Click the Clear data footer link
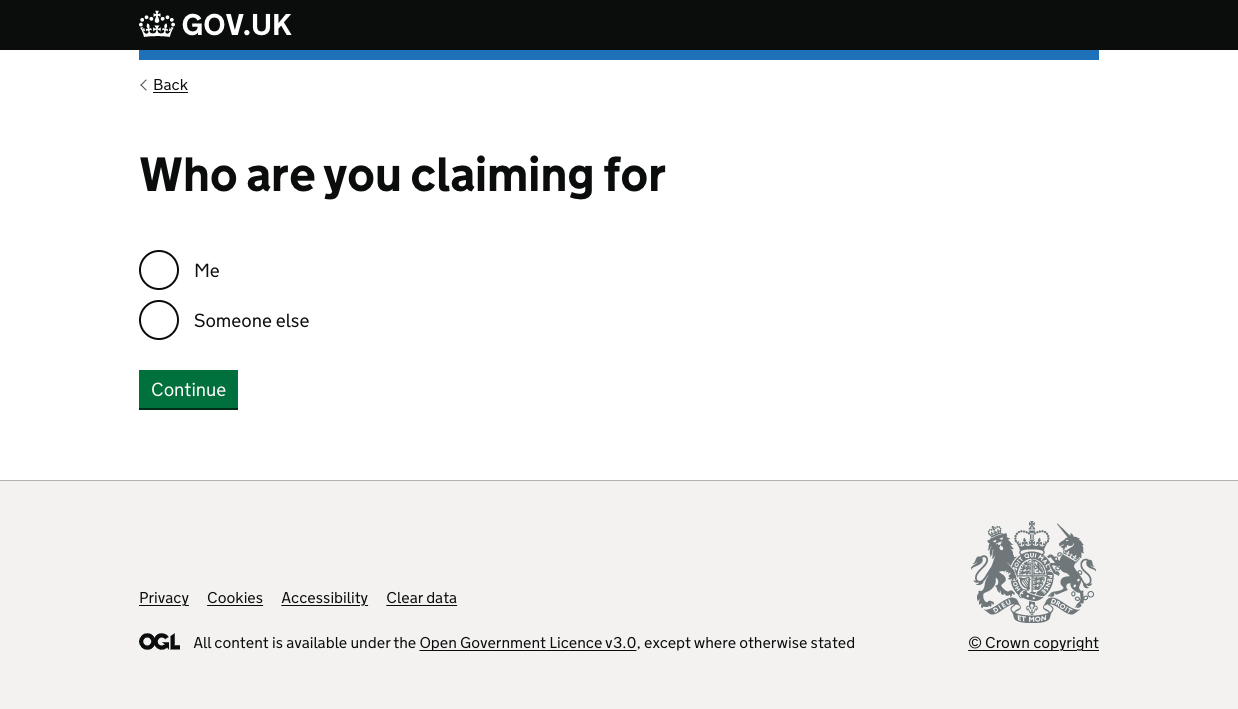Viewport: 1238px width, 709px height. (421, 598)
